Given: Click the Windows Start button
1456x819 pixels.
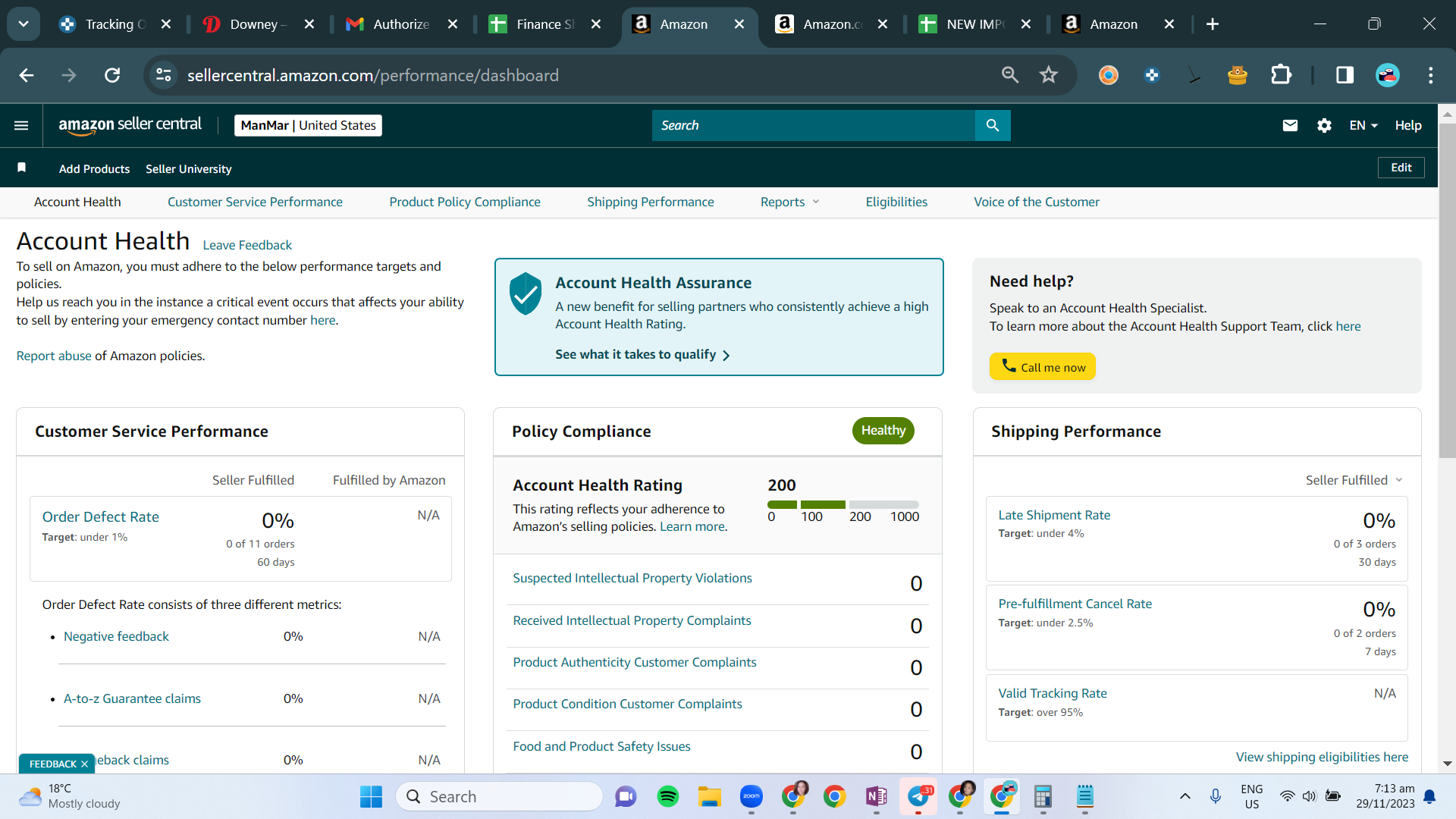Looking at the screenshot, I should (371, 796).
